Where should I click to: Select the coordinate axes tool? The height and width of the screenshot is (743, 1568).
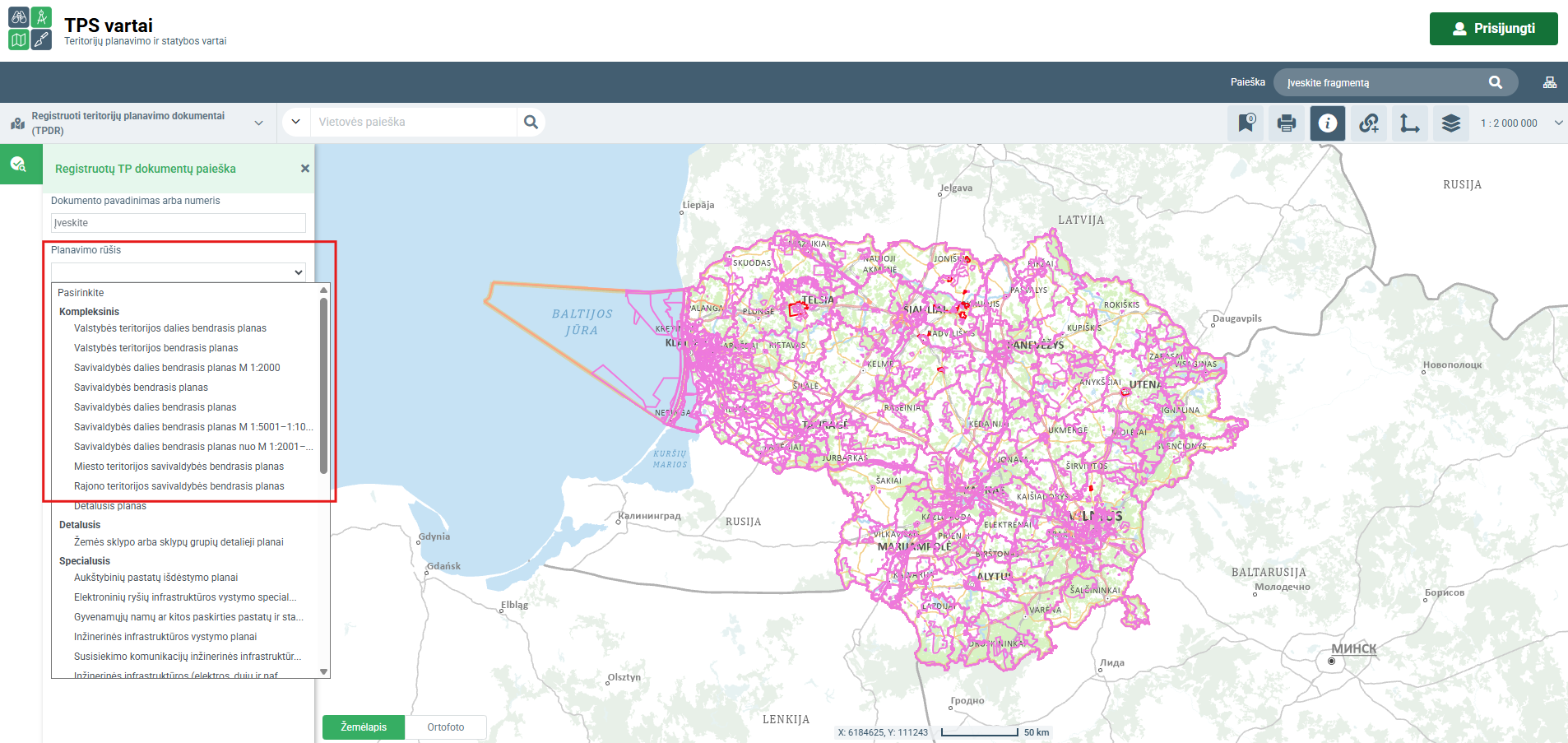(1410, 123)
